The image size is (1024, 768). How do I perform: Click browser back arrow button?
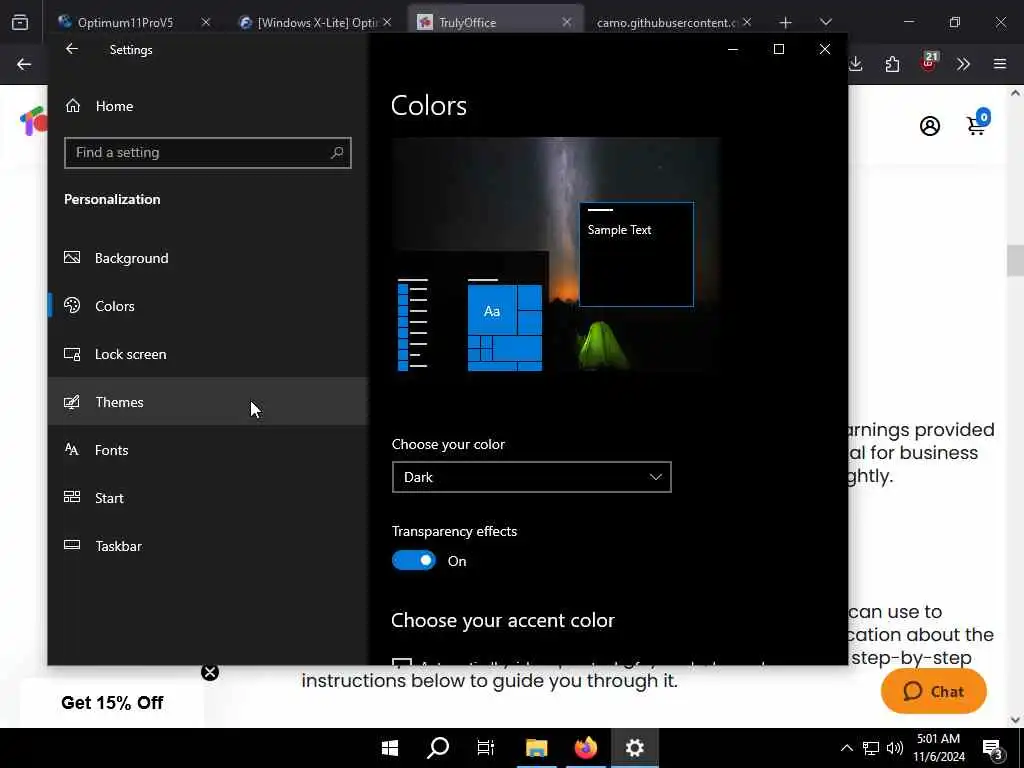click(24, 64)
